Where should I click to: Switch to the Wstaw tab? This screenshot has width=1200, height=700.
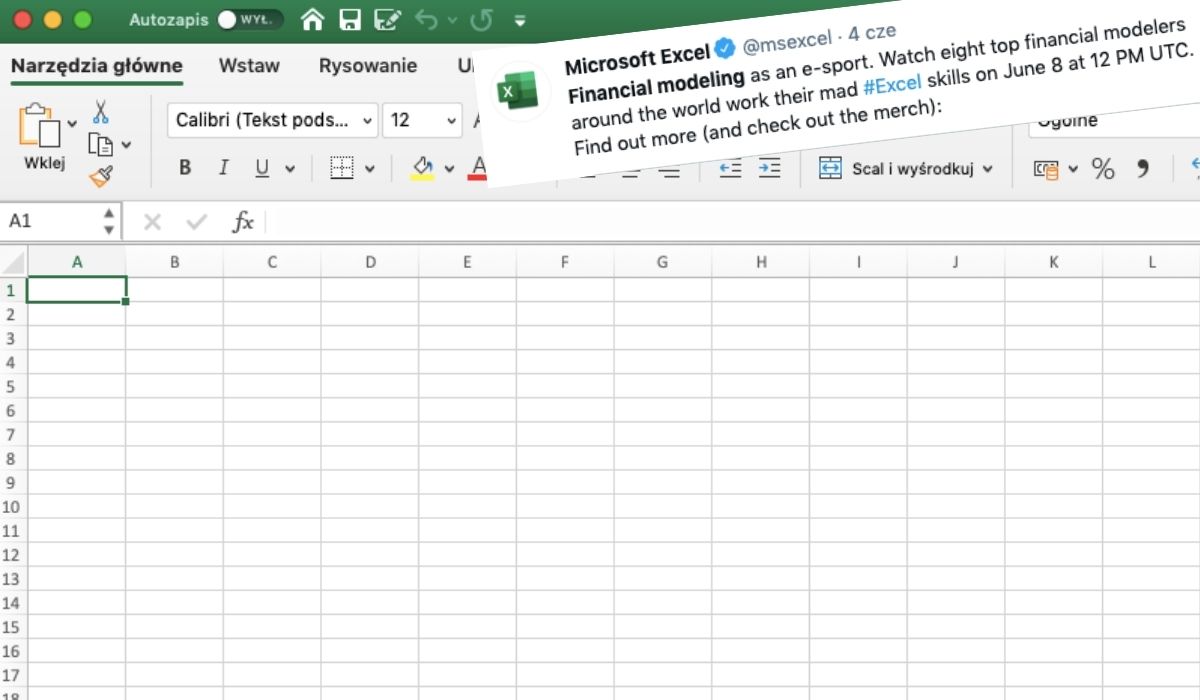pos(249,66)
